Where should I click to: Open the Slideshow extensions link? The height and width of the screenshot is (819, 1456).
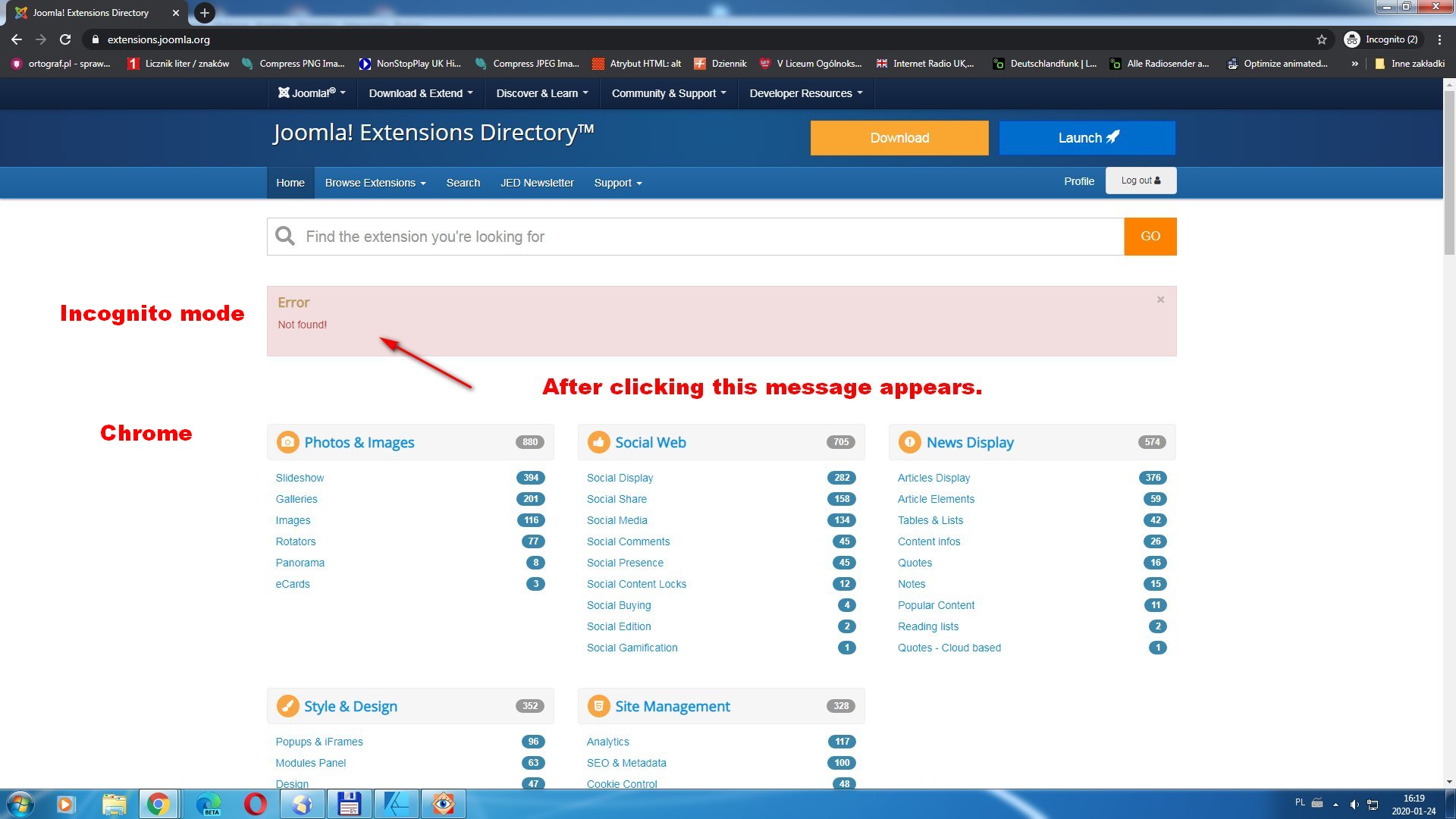point(299,477)
